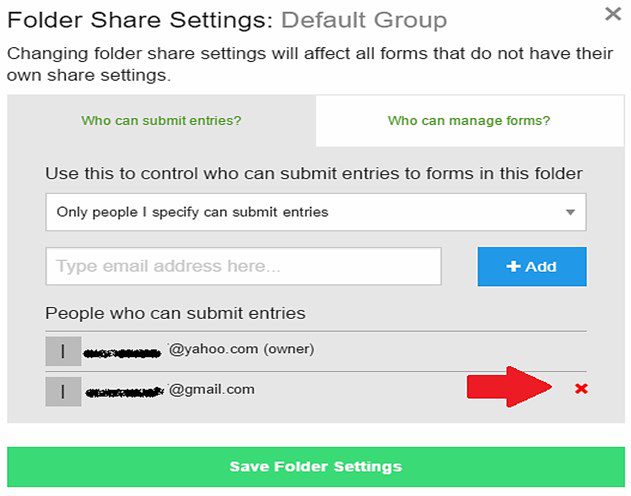Click the submit entries description text
631x496 pixels.
point(314,173)
